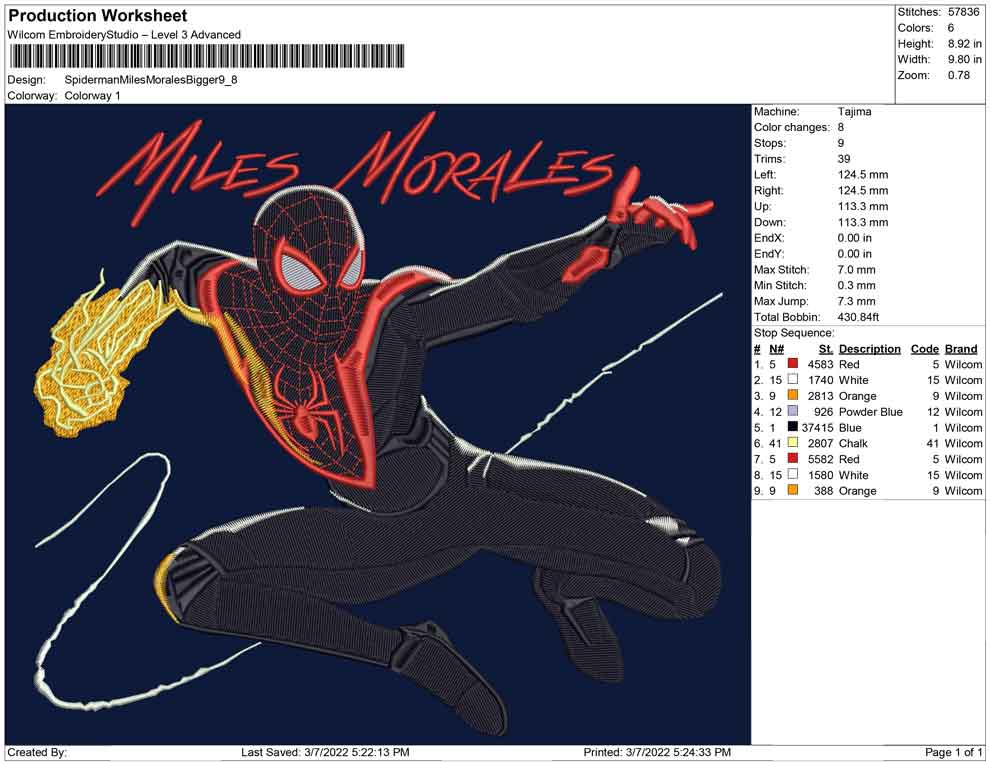Viewport: 990px width, 762px height.
Task: Select the stitches total "57836"
Action: point(963,12)
